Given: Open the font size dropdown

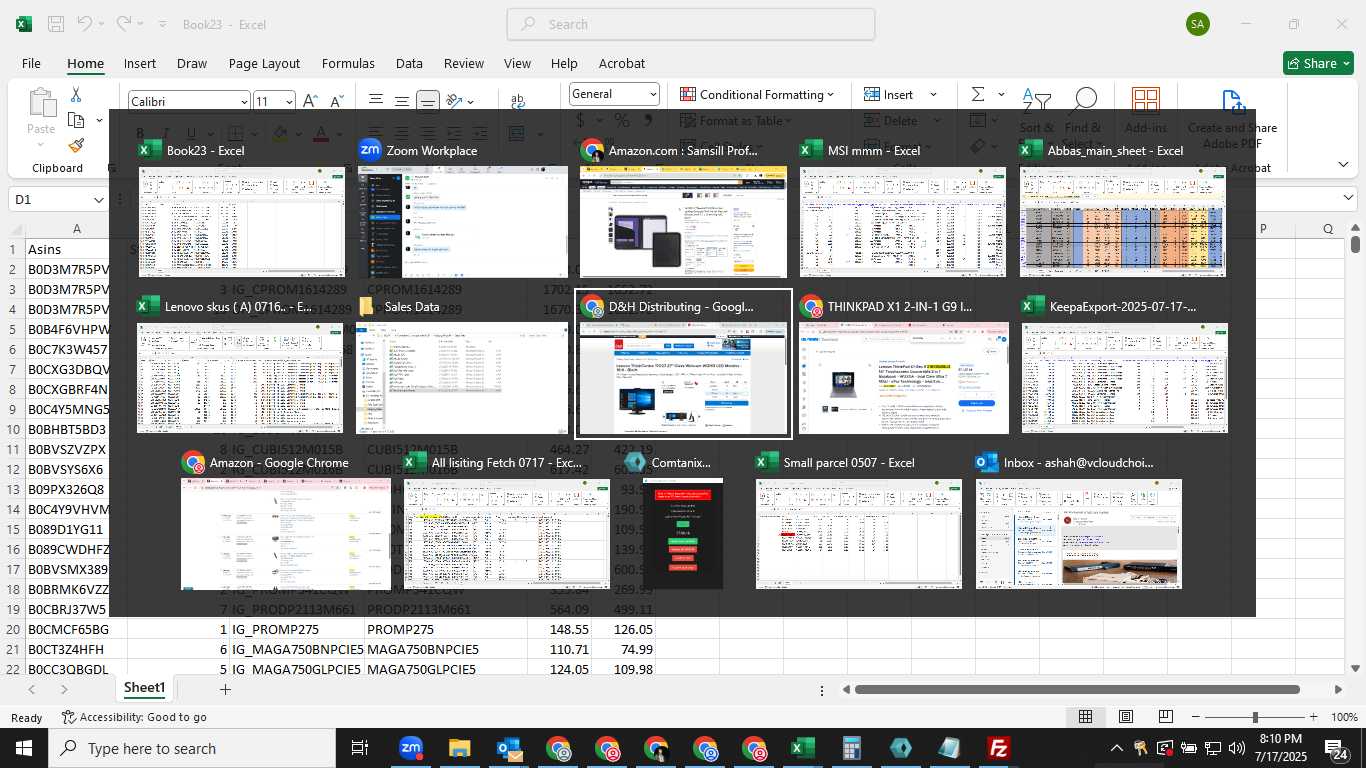Looking at the screenshot, I should (289, 102).
